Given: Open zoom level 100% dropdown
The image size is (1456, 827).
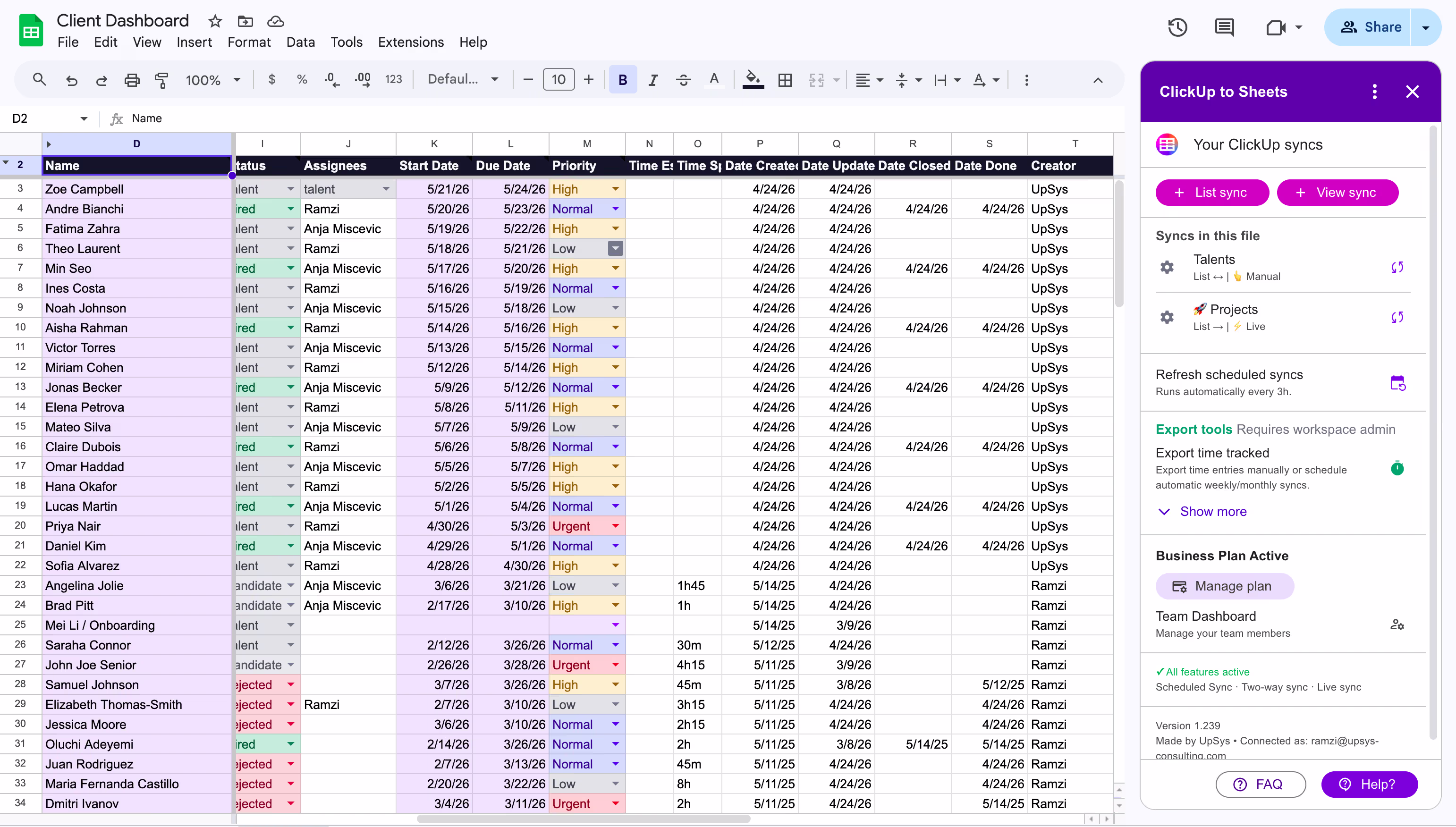Looking at the screenshot, I should (213, 80).
